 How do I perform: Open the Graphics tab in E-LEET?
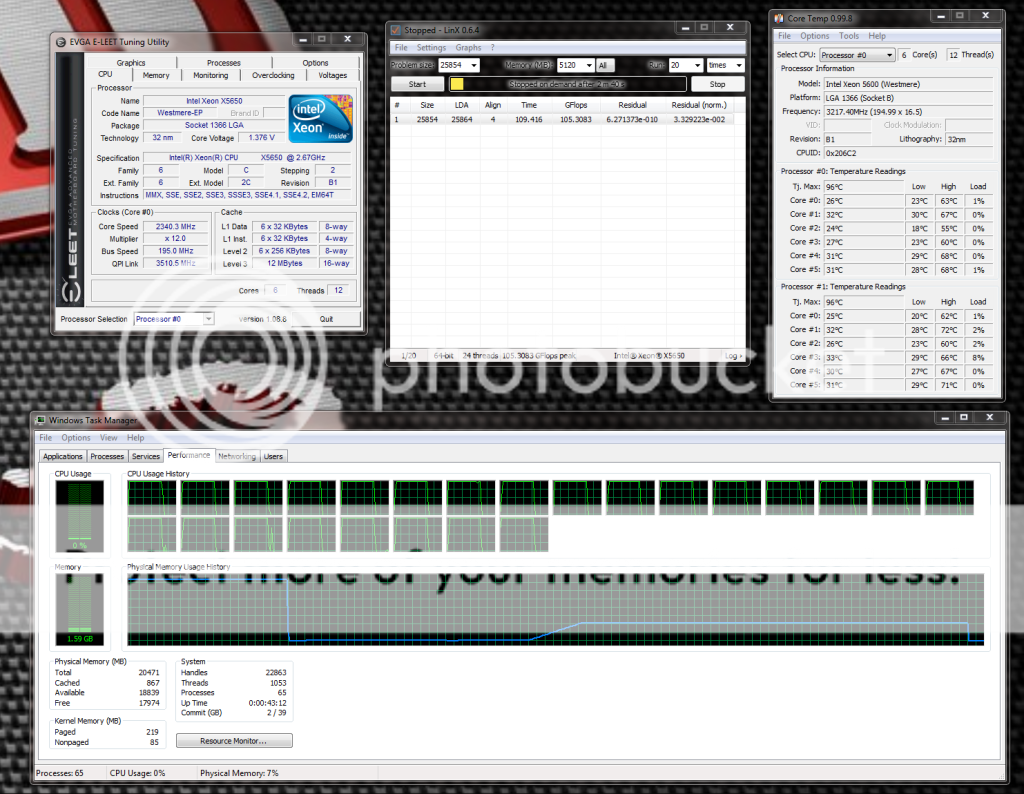click(x=131, y=63)
